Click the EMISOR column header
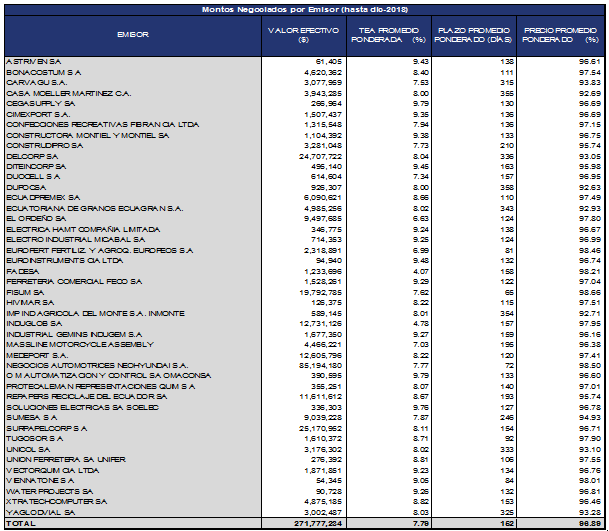Screen dimensions: 609x531 pyautogui.click(x=133, y=35)
